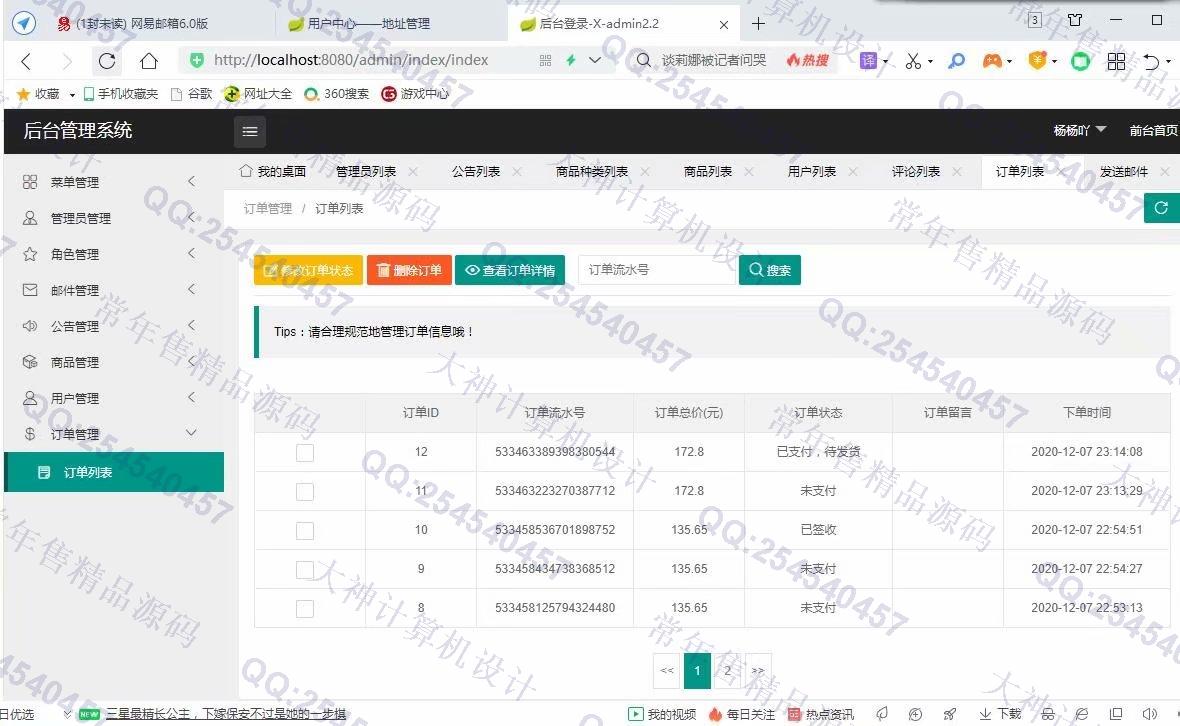Open the 360搜索 bookmark
The image size is (1180, 726).
click(337, 94)
